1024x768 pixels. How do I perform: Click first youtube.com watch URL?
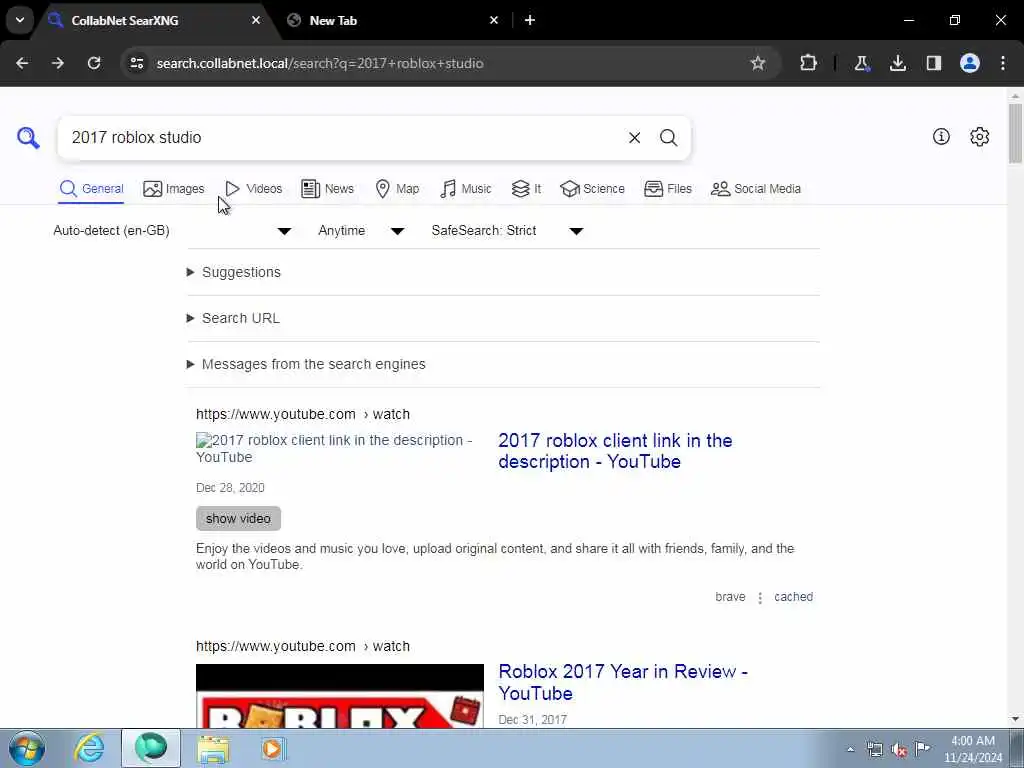click(x=303, y=414)
